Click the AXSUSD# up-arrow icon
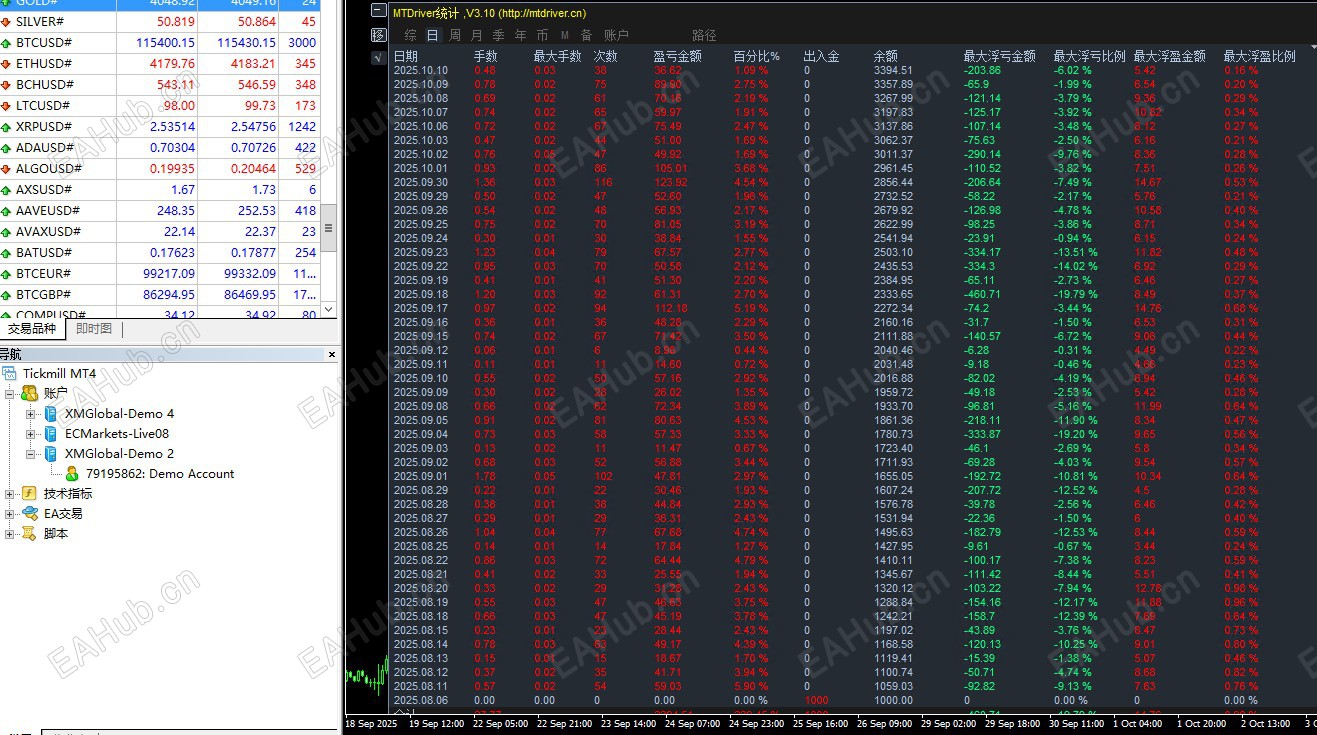Viewport: 1317px width, 735px height. pyautogui.click(x=7, y=190)
